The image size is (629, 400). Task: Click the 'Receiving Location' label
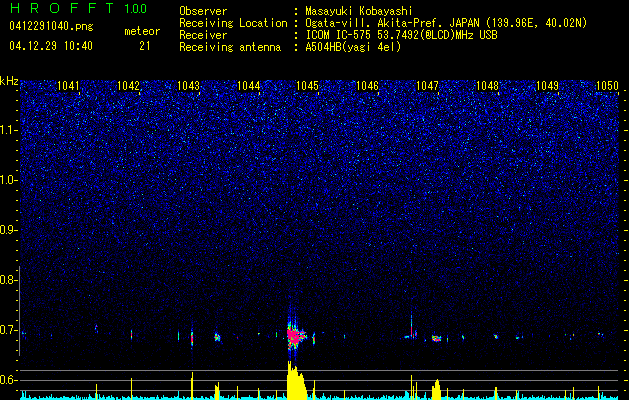click(x=233, y=23)
